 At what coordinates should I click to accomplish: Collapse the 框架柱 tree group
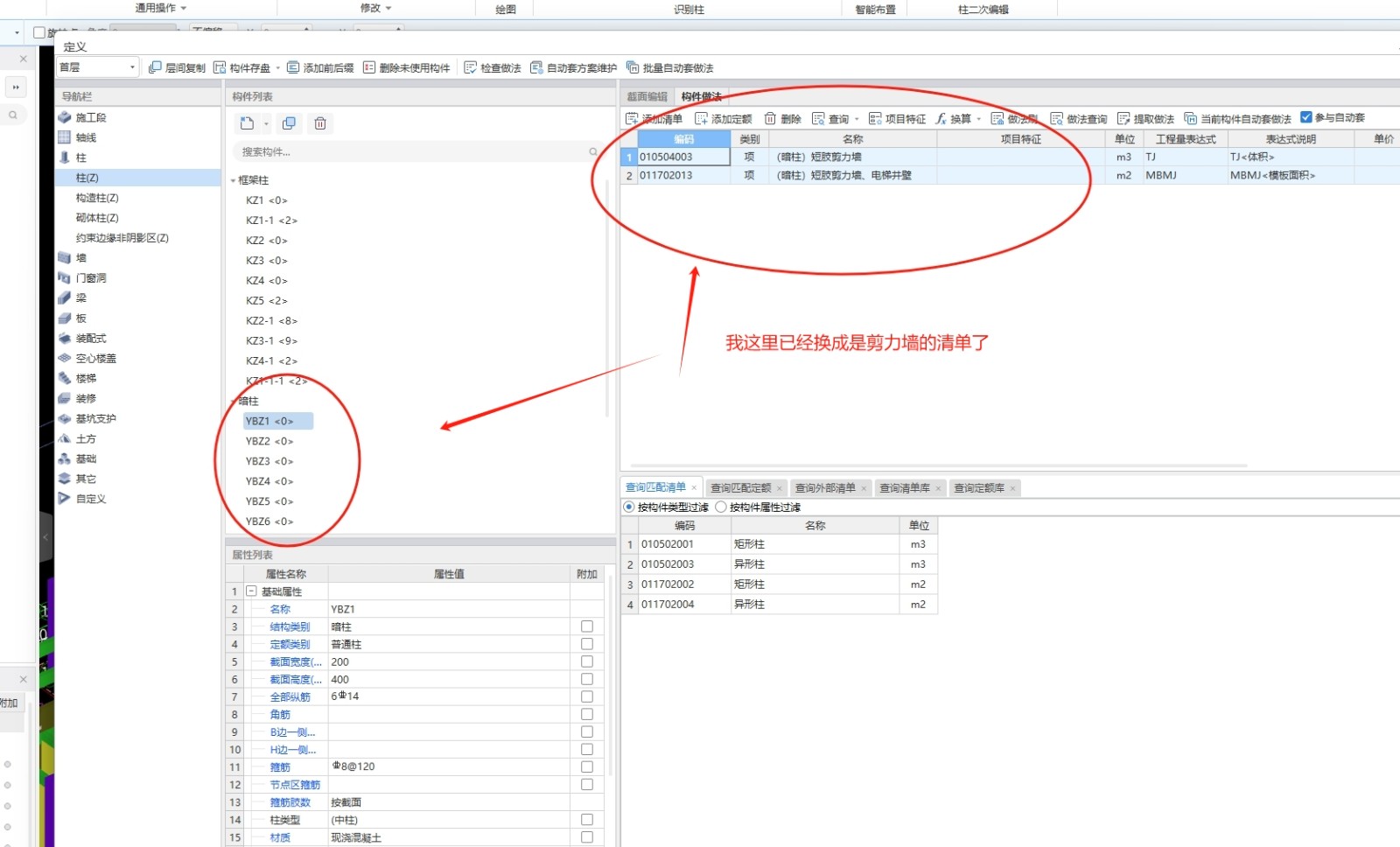point(233,180)
